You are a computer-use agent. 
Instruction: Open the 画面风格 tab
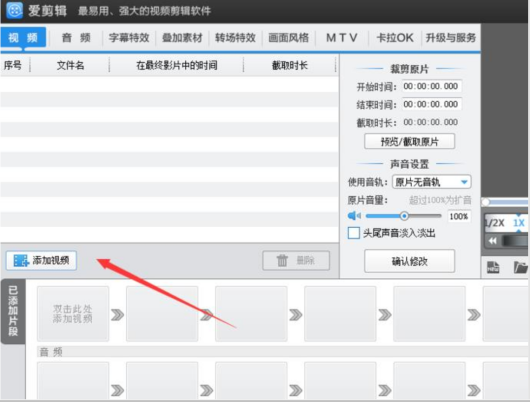tap(289, 38)
